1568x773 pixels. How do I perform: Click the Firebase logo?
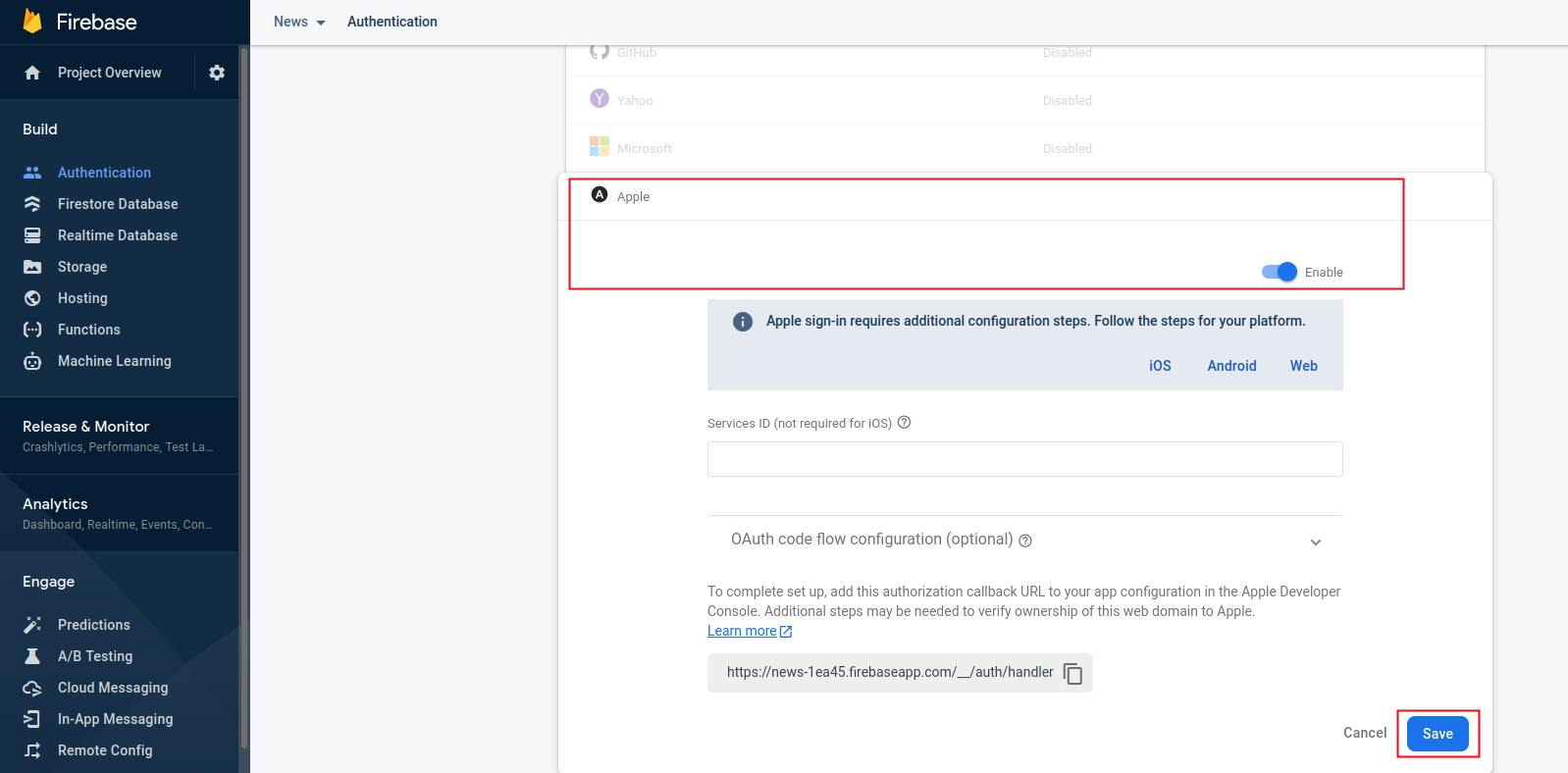[x=32, y=22]
